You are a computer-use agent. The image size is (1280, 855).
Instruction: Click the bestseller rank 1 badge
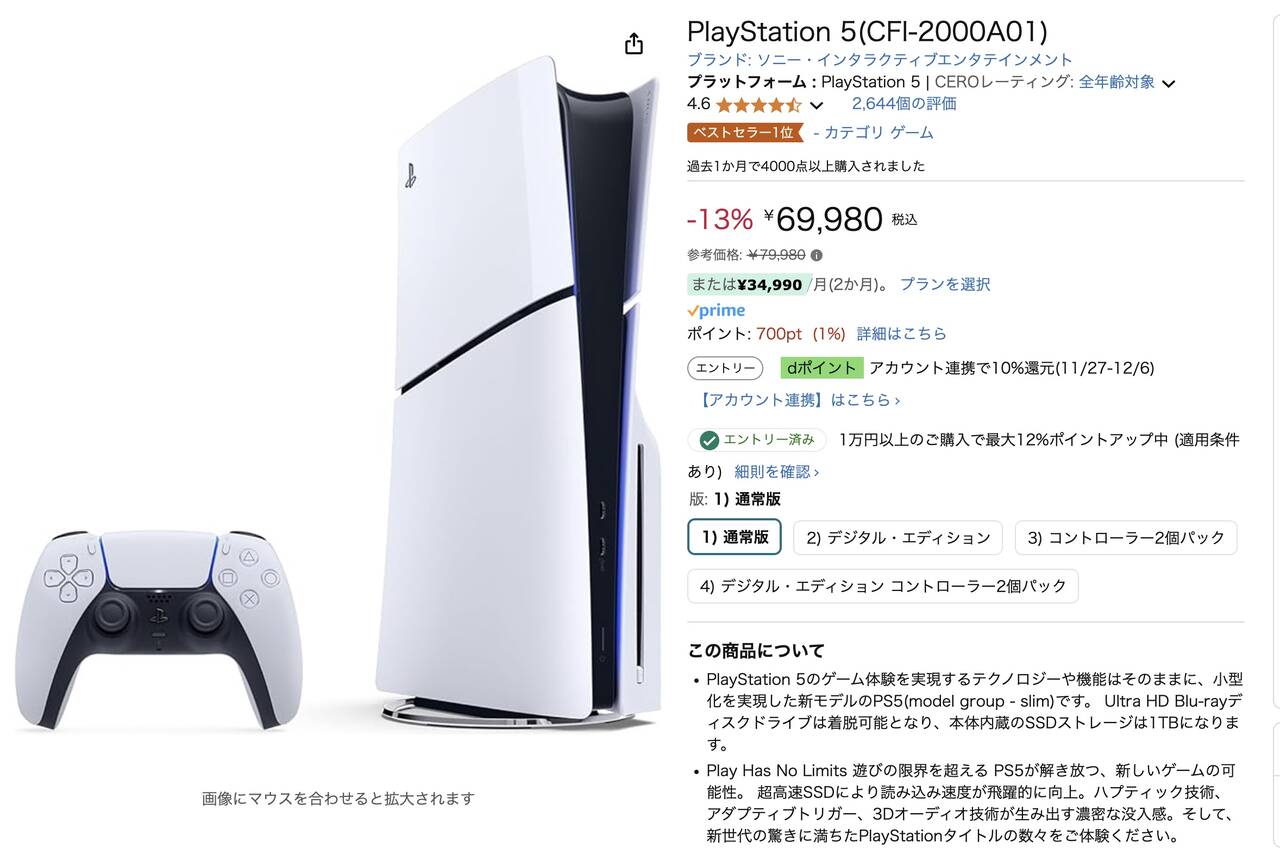point(745,132)
